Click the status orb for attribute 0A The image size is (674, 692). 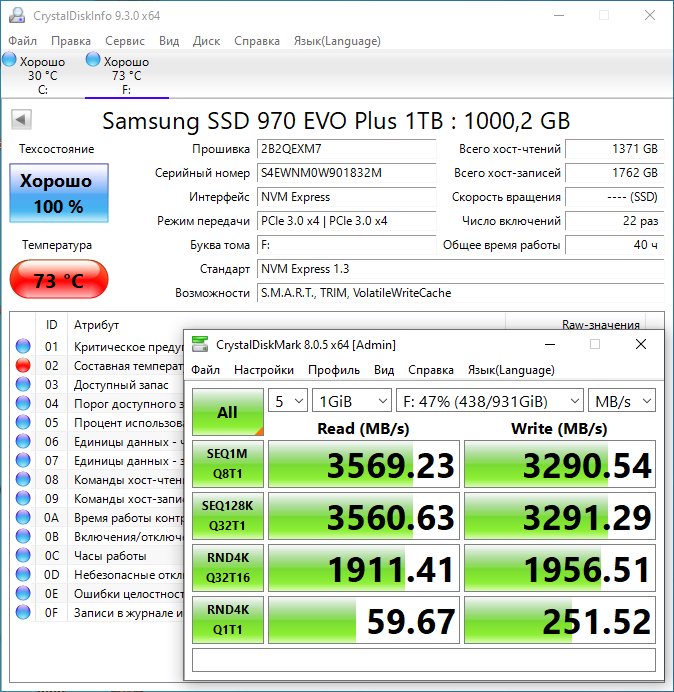(x=23, y=517)
